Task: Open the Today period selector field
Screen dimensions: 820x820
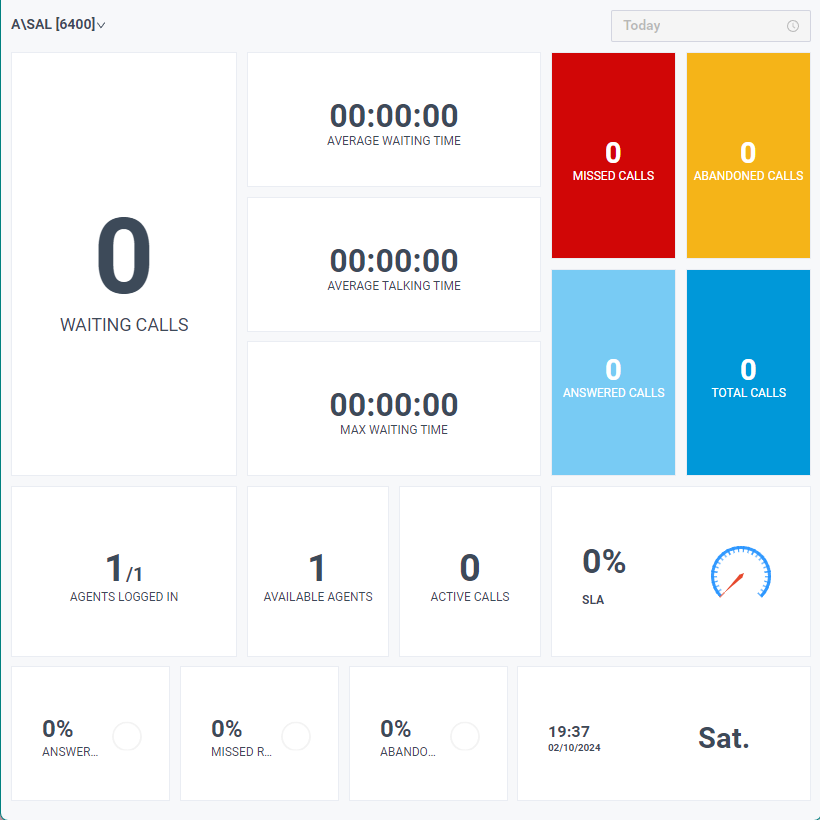Action: (x=711, y=26)
